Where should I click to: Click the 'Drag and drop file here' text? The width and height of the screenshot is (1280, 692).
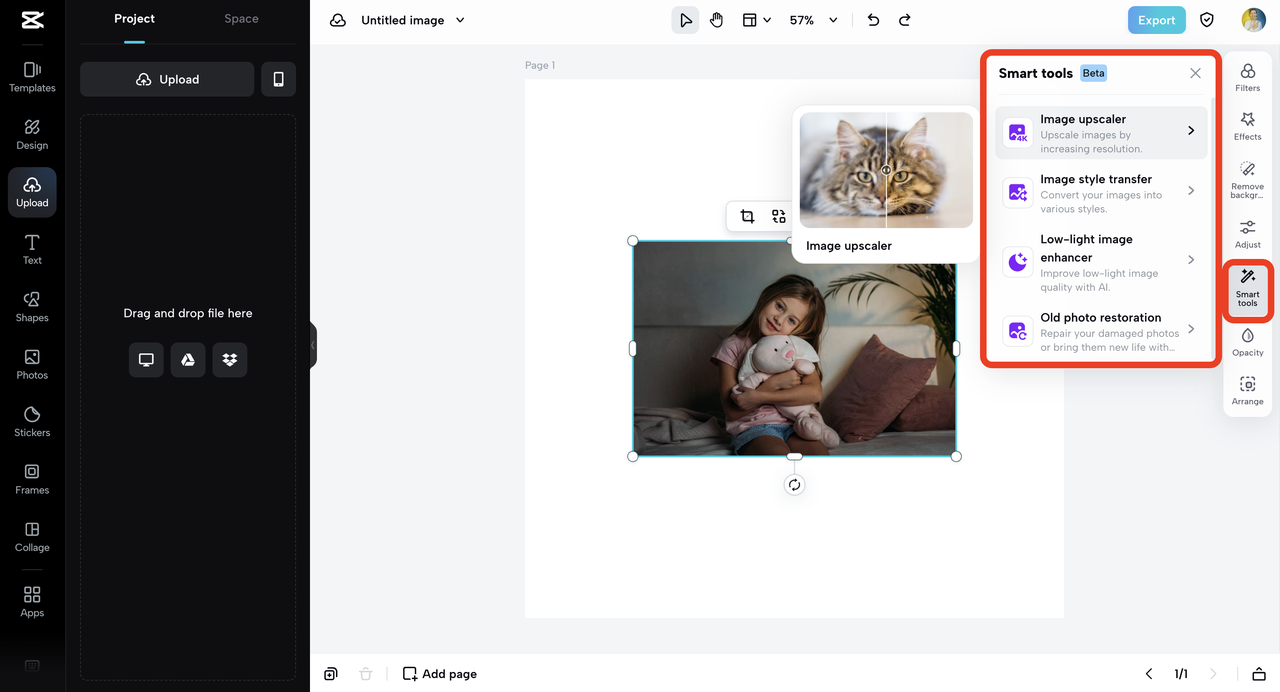point(188,313)
